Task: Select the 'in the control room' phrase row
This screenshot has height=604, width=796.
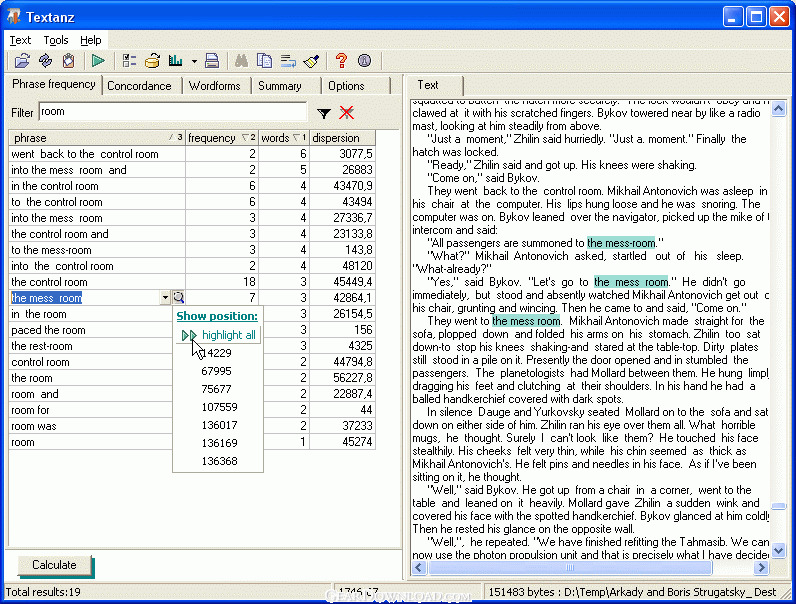Action: (x=192, y=186)
